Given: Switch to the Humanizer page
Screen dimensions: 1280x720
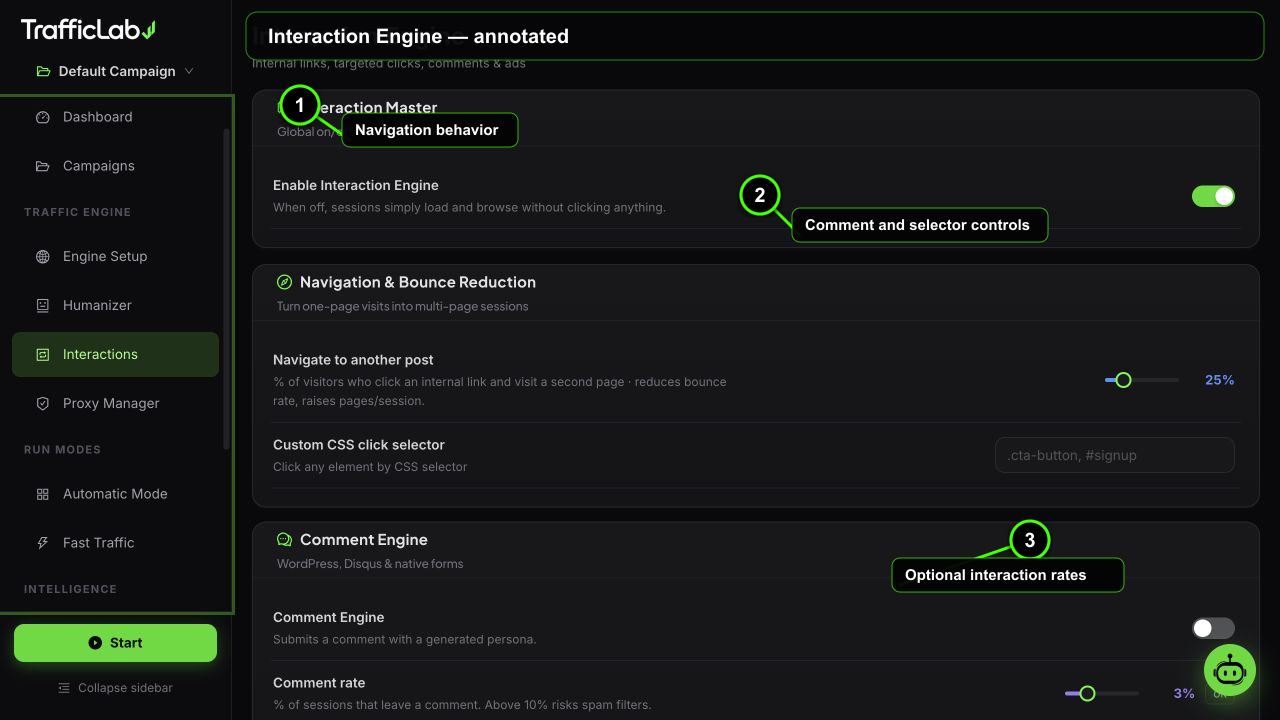Looking at the screenshot, I should point(115,305).
